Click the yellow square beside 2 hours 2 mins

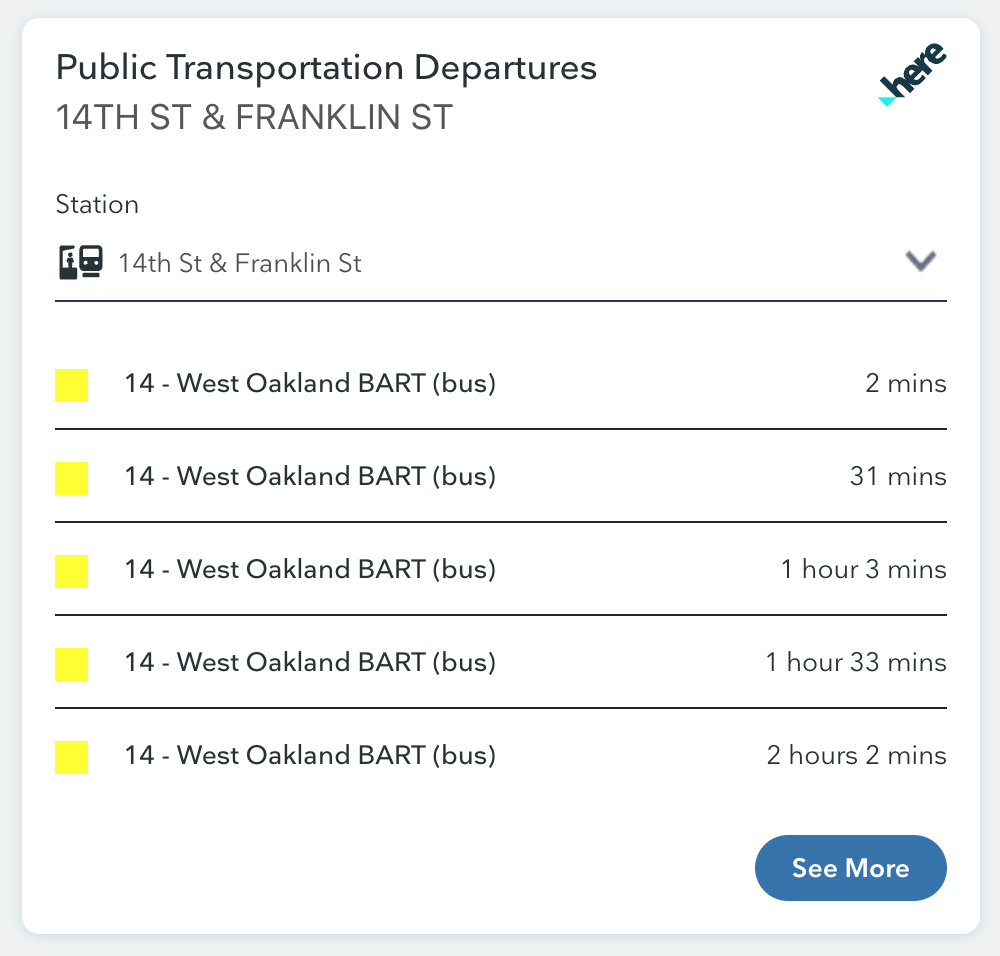71,758
